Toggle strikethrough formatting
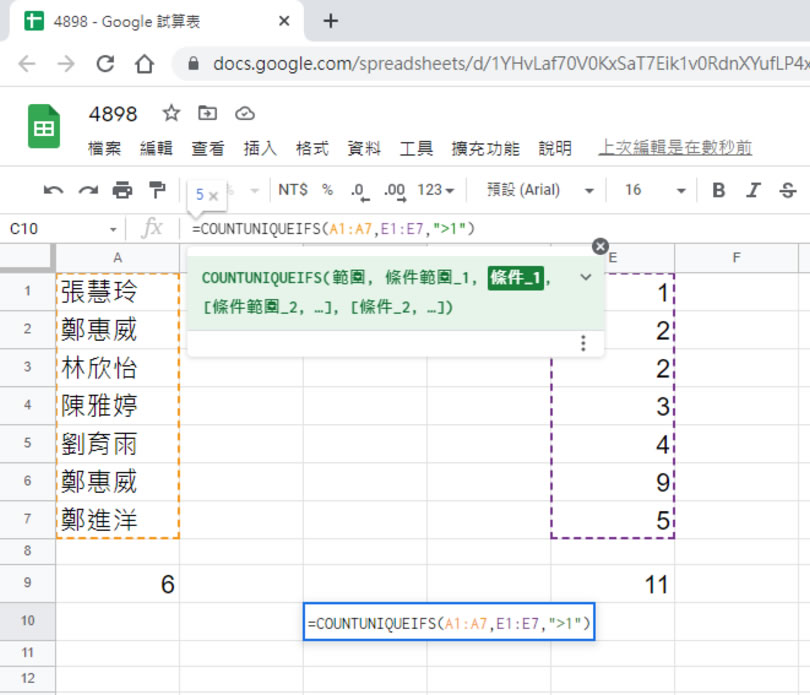Viewport: 810px width, 695px height. point(787,190)
